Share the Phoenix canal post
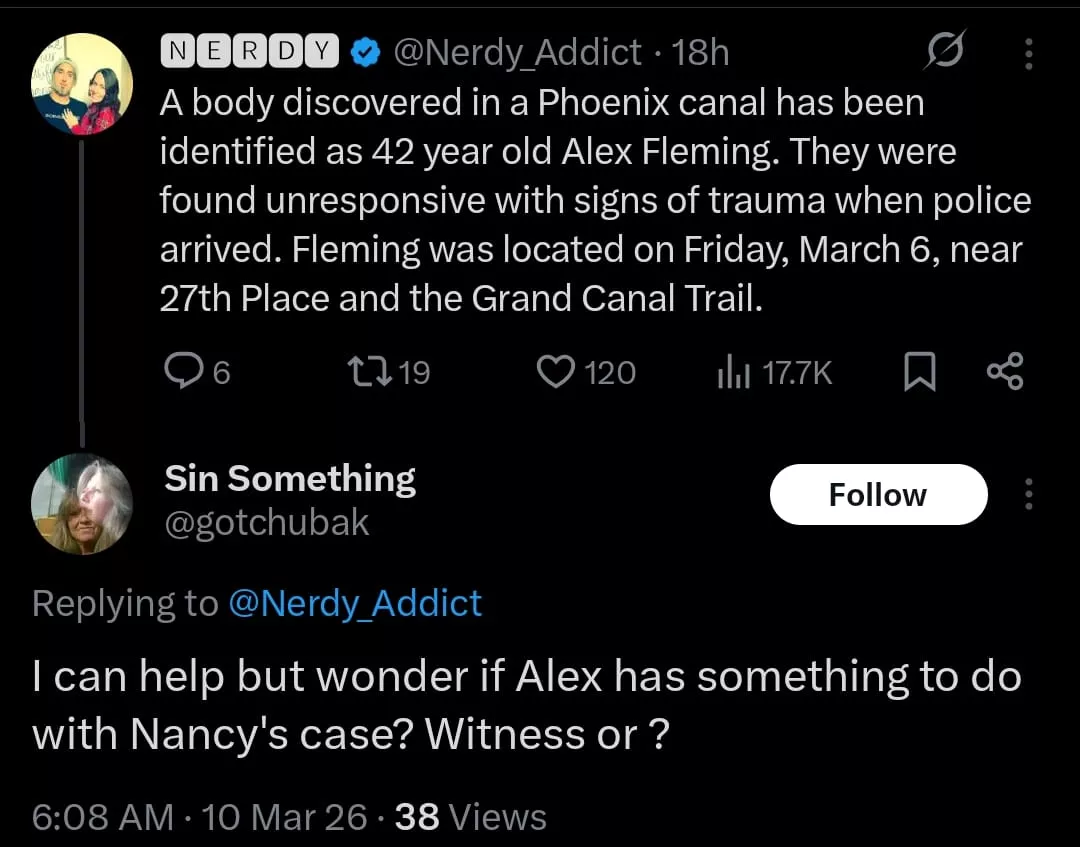The height and width of the screenshot is (847, 1080). click(1004, 372)
